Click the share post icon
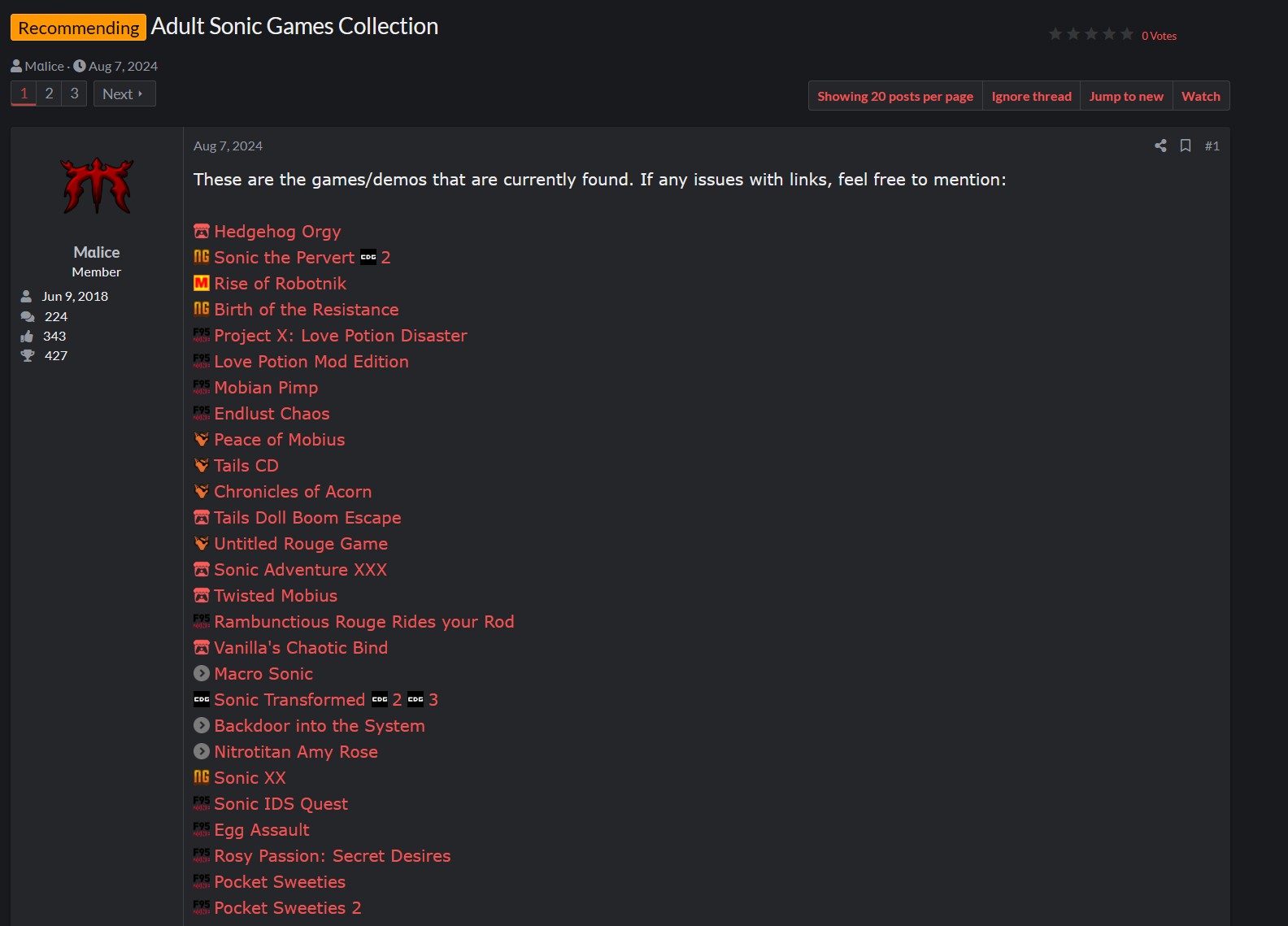1288x926 pixels. tap(1160, 146)
